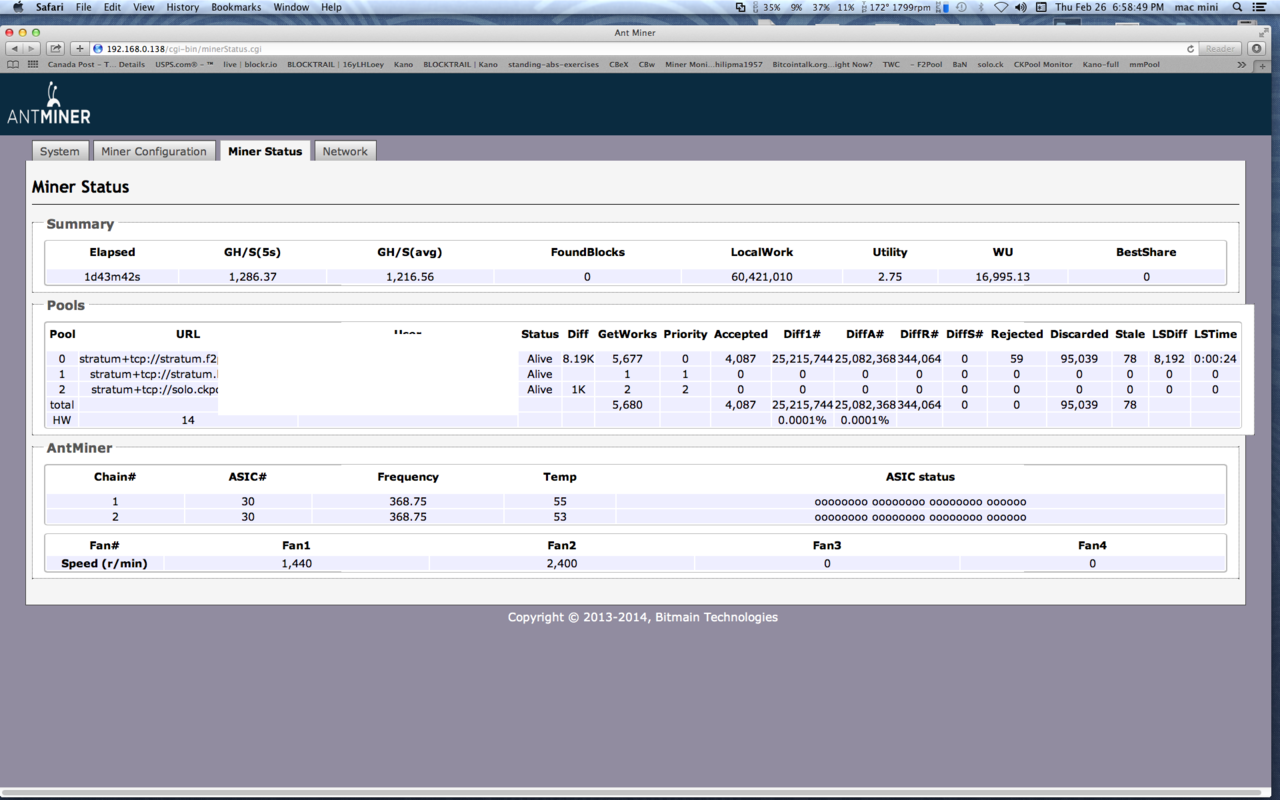Open the USPS.com bookmark

[x=185, y=64]
